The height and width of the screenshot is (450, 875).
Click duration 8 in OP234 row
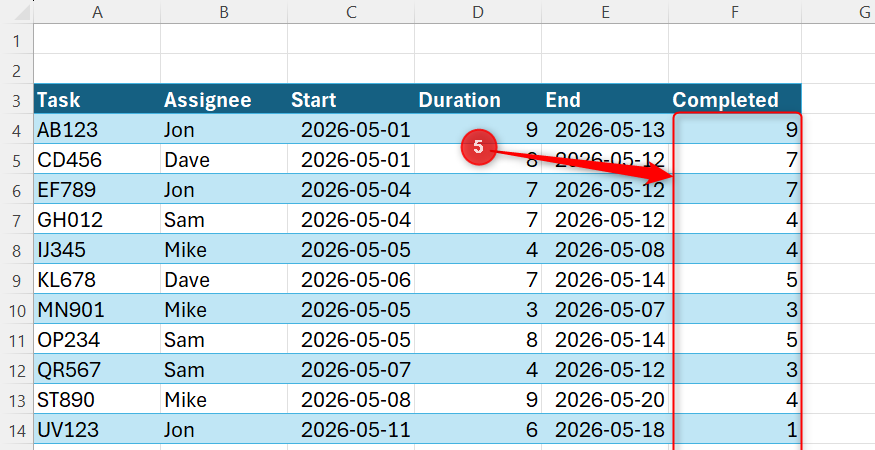[478, 340]
